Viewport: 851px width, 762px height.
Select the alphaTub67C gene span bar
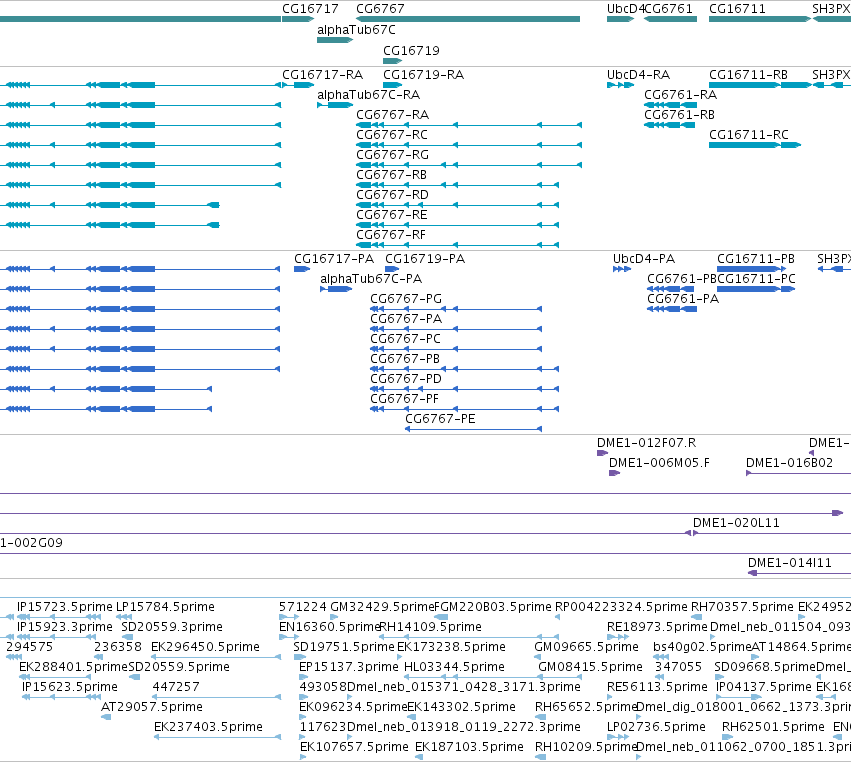pos(335,40)
